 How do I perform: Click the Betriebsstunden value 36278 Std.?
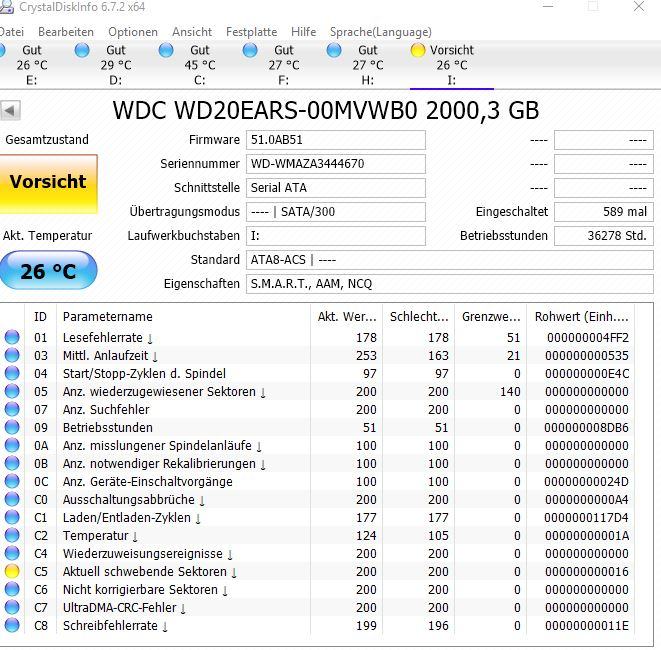[604, 236]
